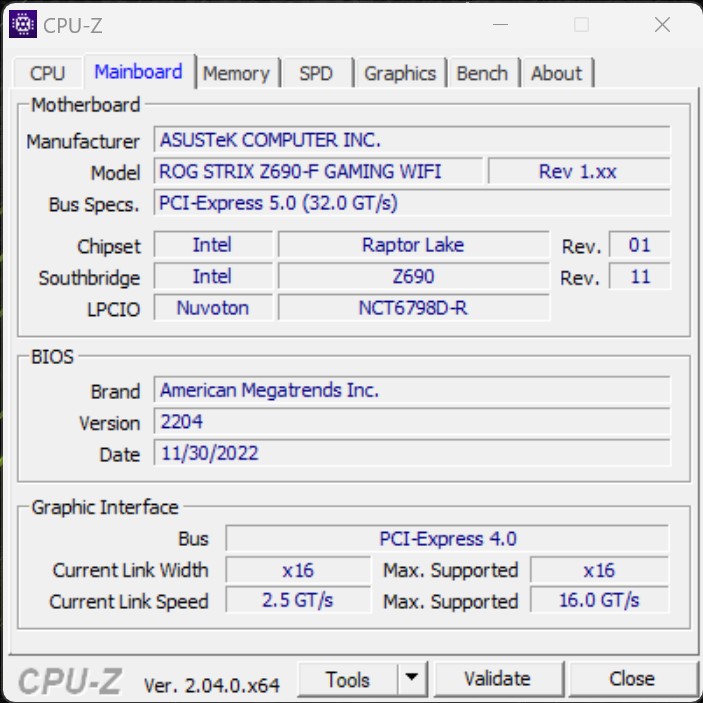View the About tab
The height and width of the screenshot is (703, 703).
(x=556, y=73)
